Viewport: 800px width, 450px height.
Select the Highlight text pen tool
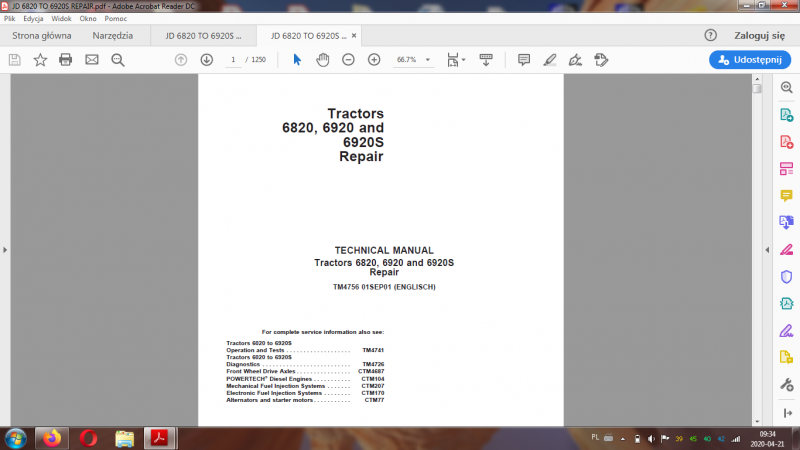click(549, 60)
